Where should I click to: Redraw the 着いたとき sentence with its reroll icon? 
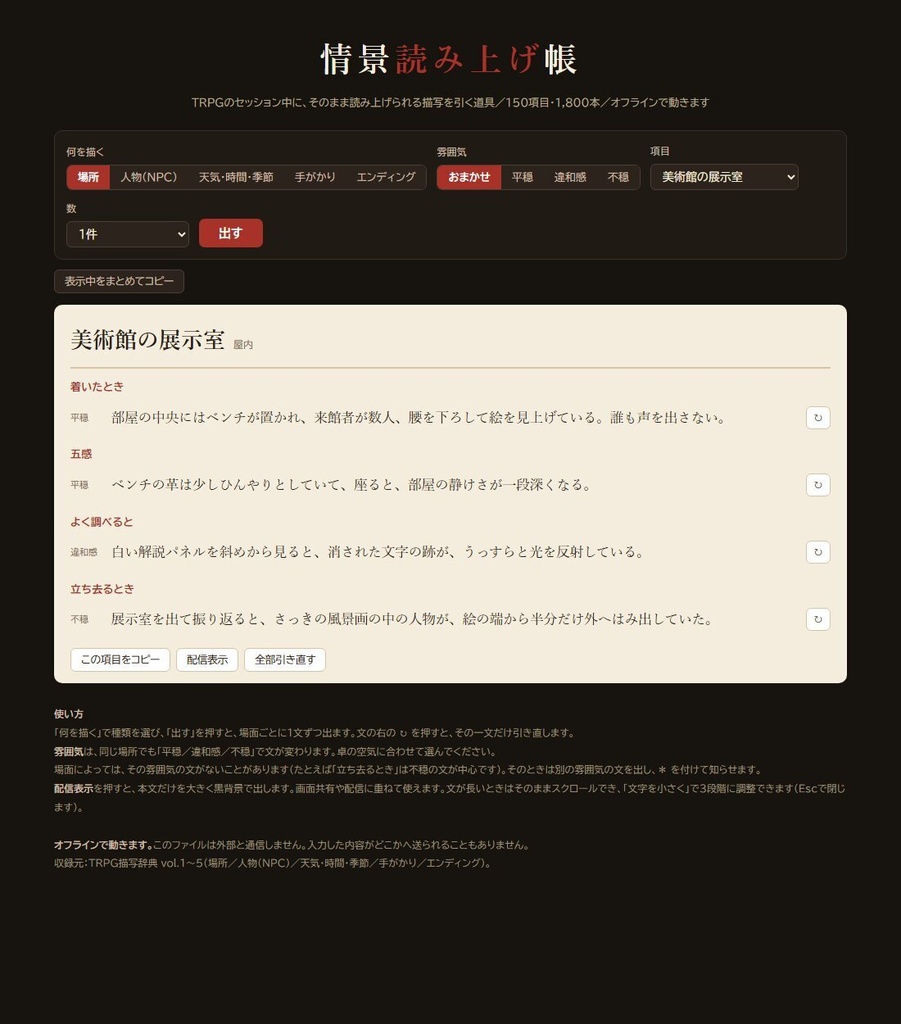[818, 417]
